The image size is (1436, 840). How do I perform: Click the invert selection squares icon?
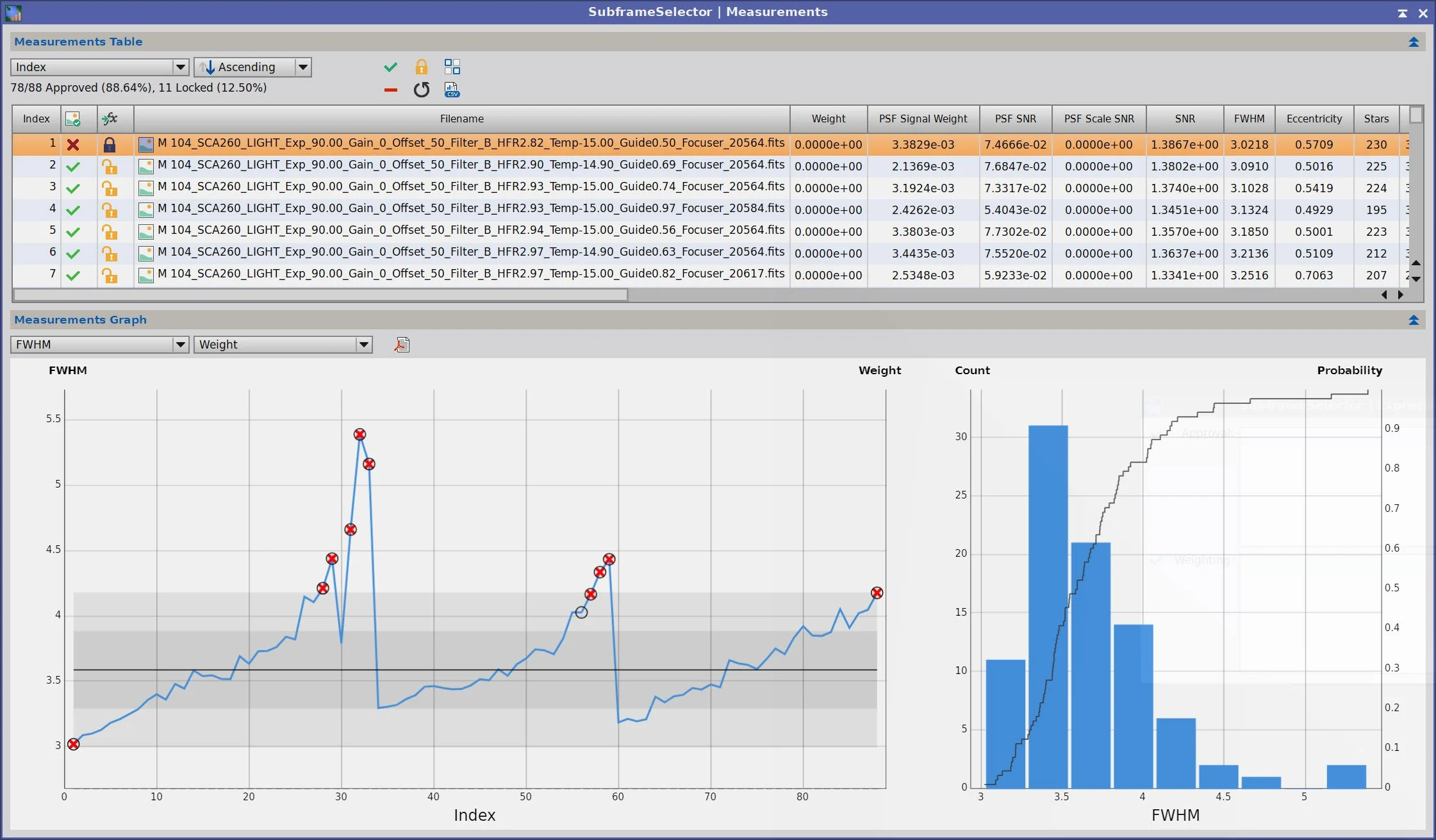coord(452,67)
